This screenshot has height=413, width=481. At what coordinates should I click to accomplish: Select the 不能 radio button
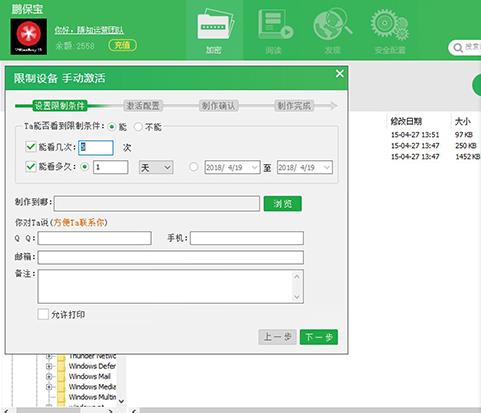(x=138, y=127)
